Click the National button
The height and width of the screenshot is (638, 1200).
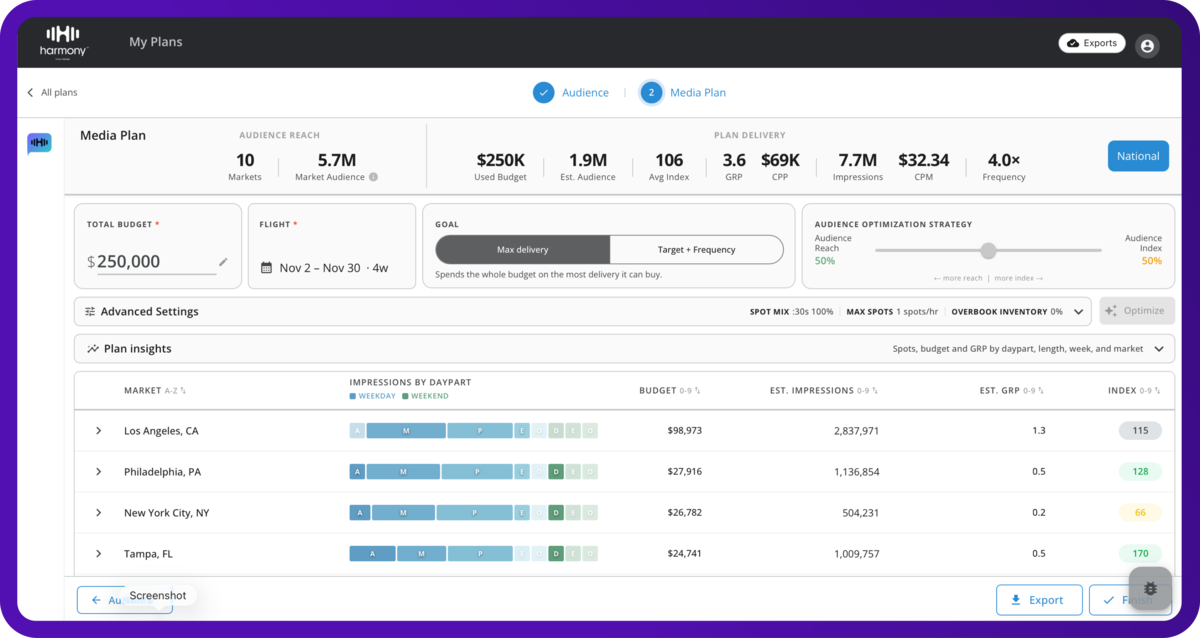1138,156
